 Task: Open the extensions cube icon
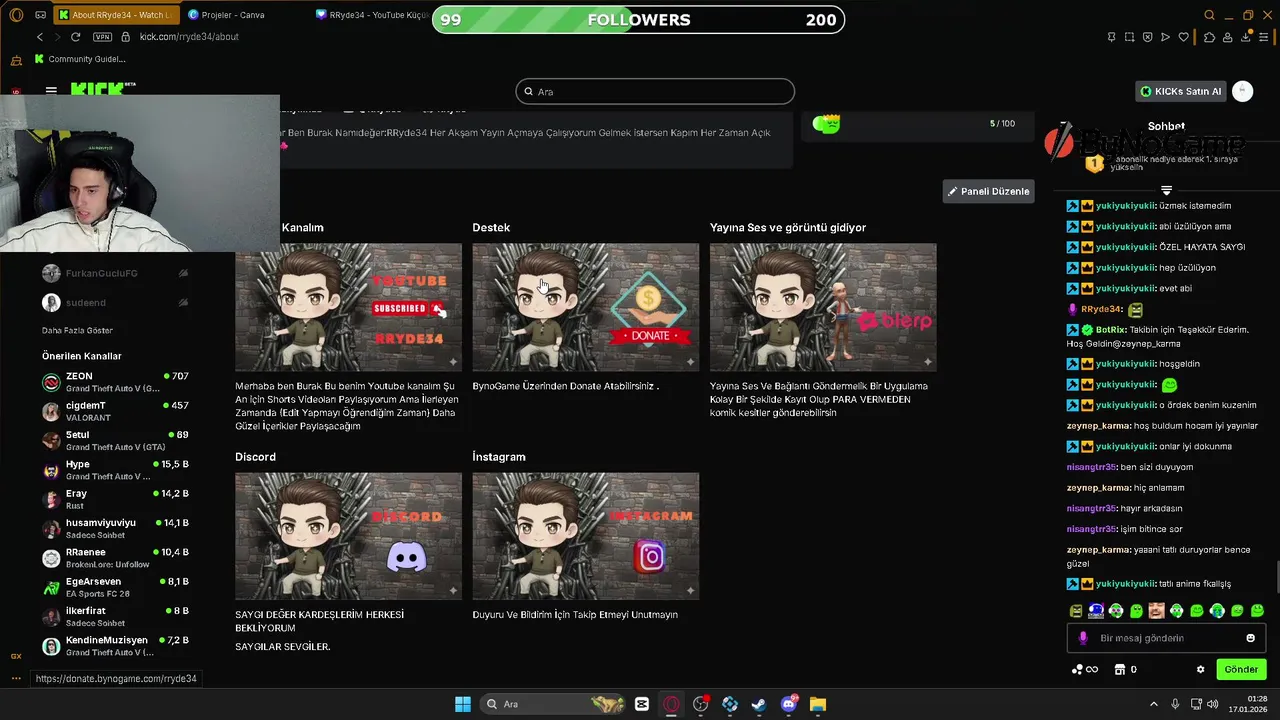click(1209, 37)
